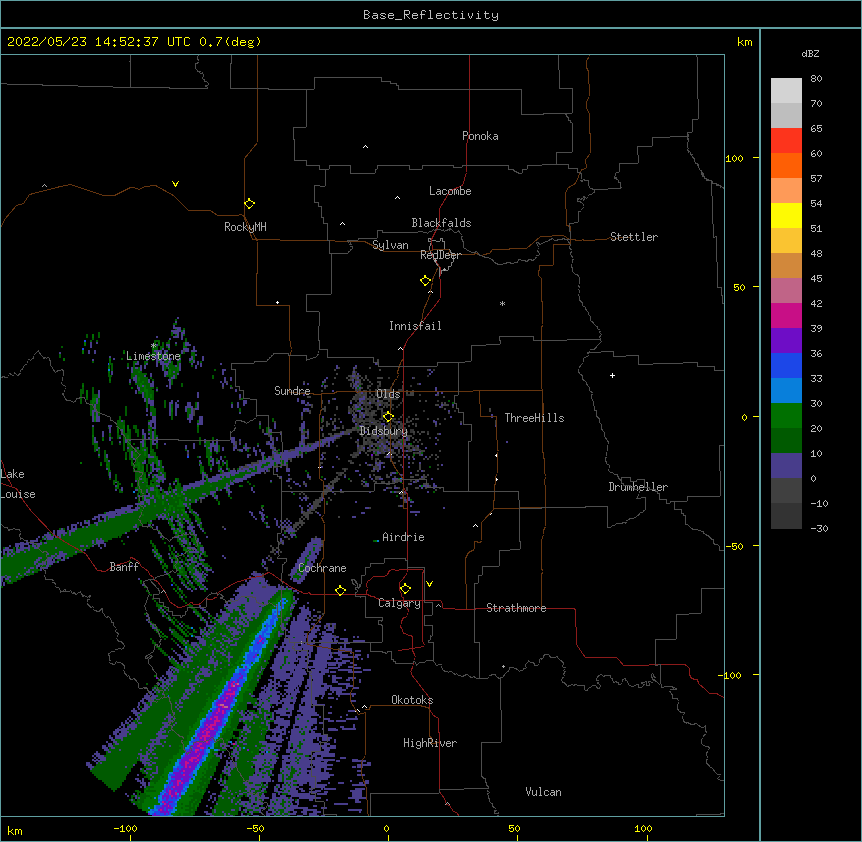862x842 pixels.
Task: Click the yellow radar marker near Olds
Action: click(x=388, y=416)
